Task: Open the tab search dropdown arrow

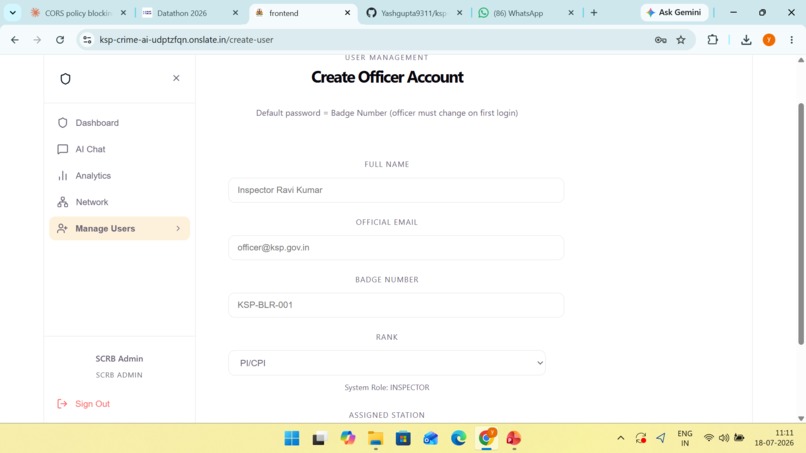Action: point(13,13)
